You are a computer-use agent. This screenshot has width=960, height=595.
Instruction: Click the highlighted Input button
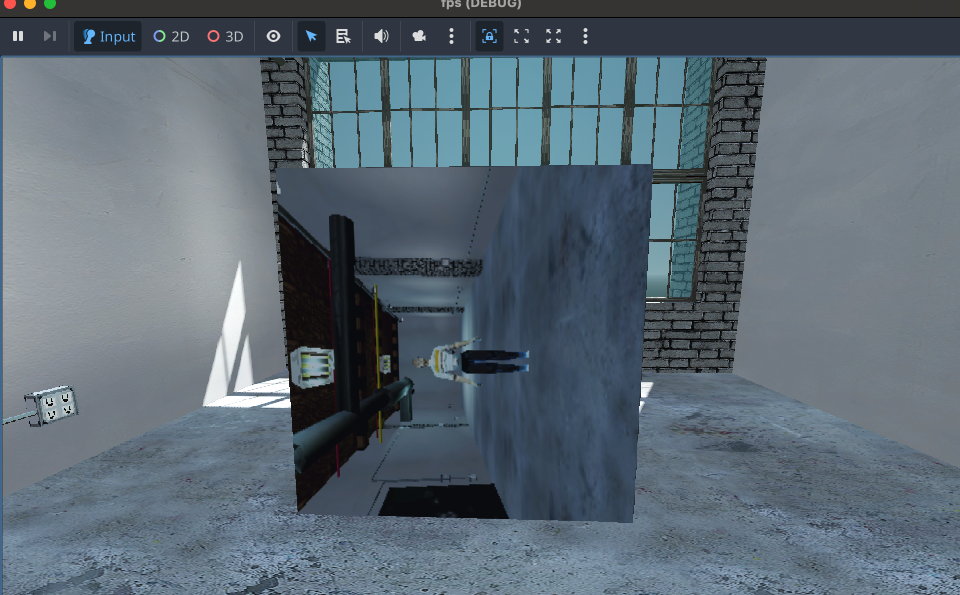107,36
